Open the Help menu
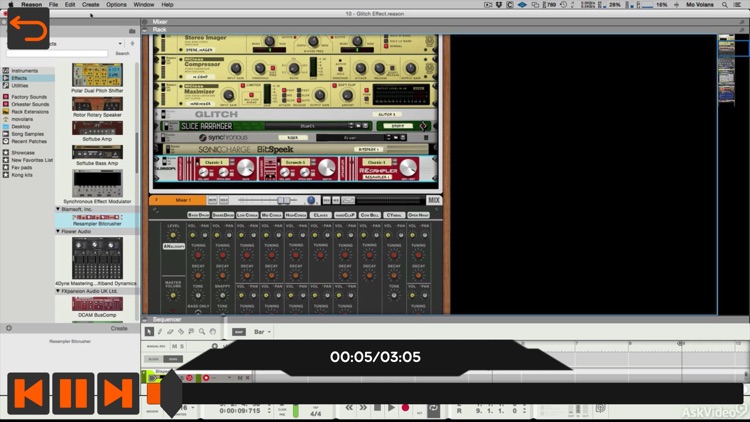The width and height of the screenshot is (750, 422). coord(167,4)
